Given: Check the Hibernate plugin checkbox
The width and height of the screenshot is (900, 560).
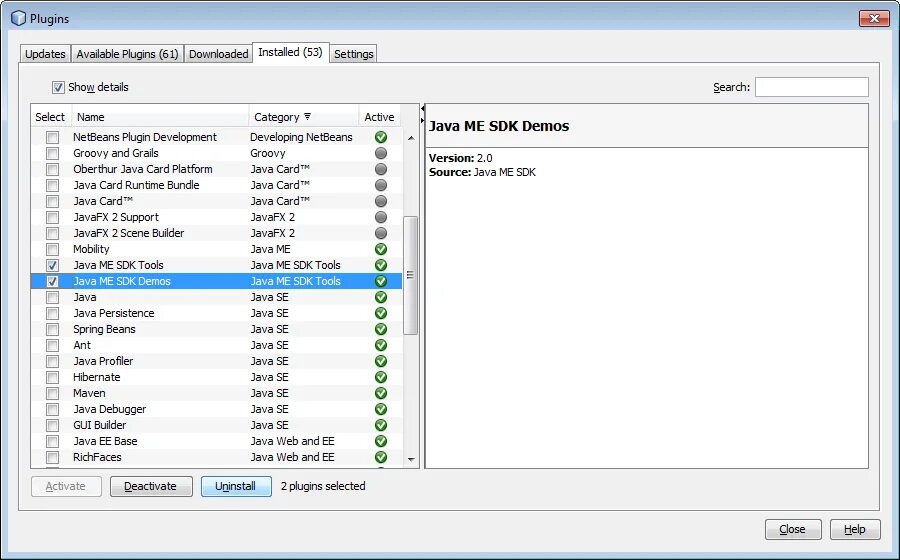Looking at the screenshot, I should tap(52, 378).
